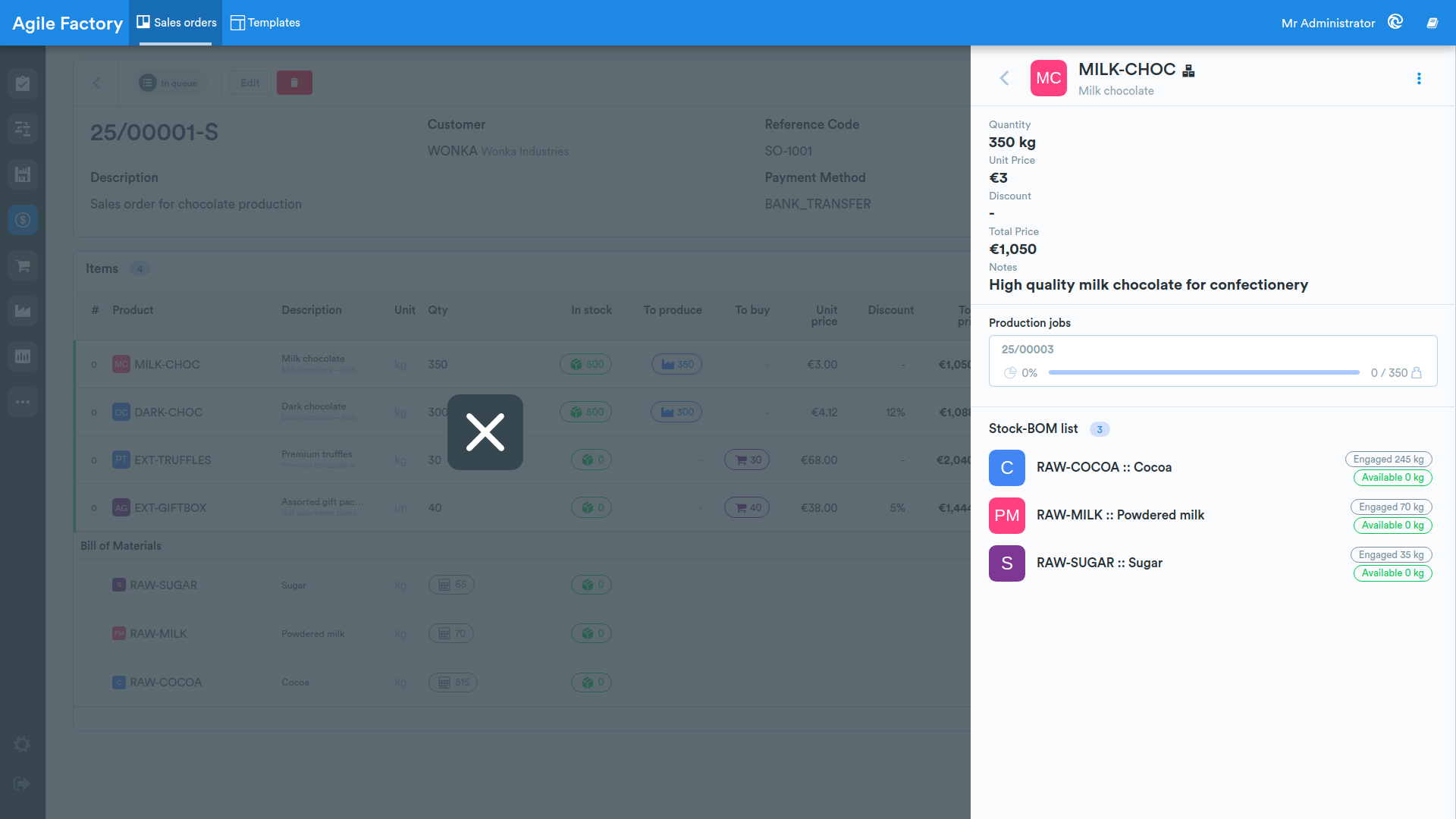Close the overlay with the X button

(x=485, y=432)
